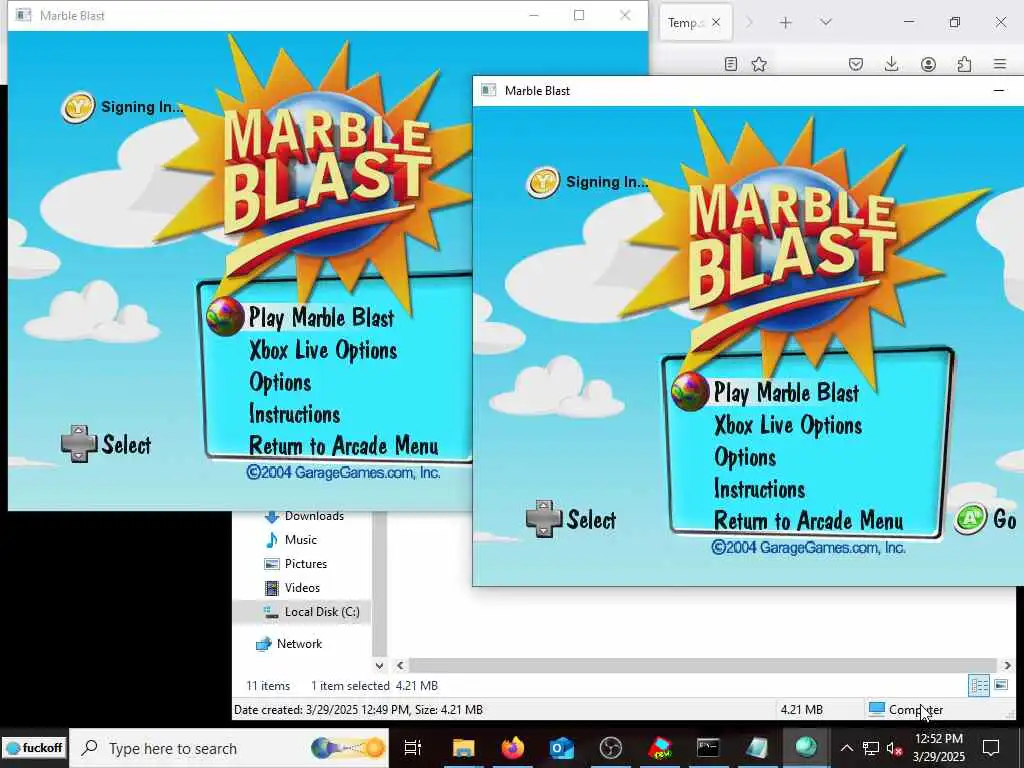Click the Signing In text in front window
Screen dimensions: 1024x768
607,182
